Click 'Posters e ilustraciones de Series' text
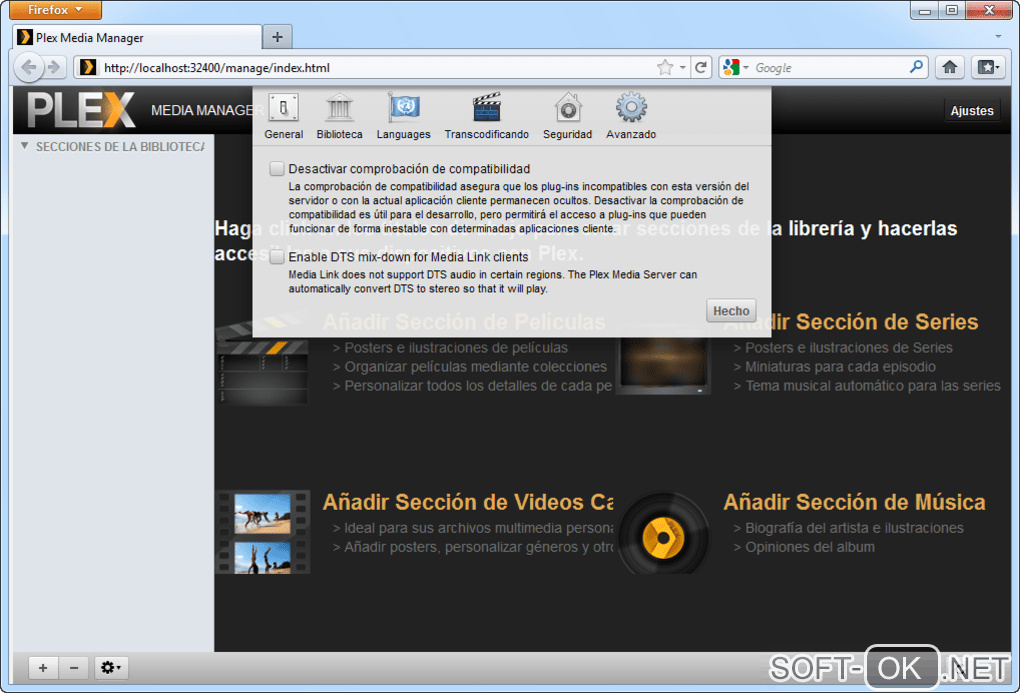This screenshot has width=1020, height=693. [x=848, y=348]
